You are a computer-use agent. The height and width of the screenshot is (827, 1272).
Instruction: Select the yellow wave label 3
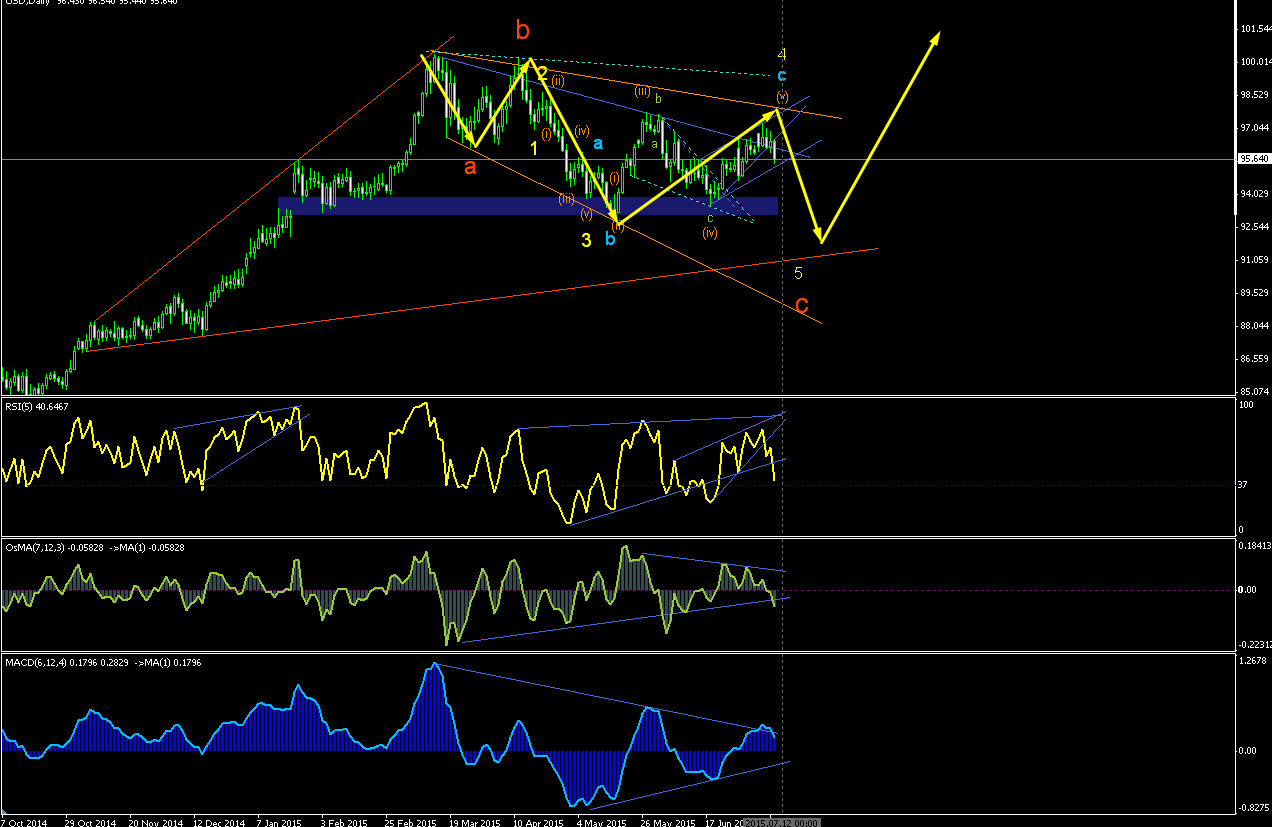coord(586,239)
